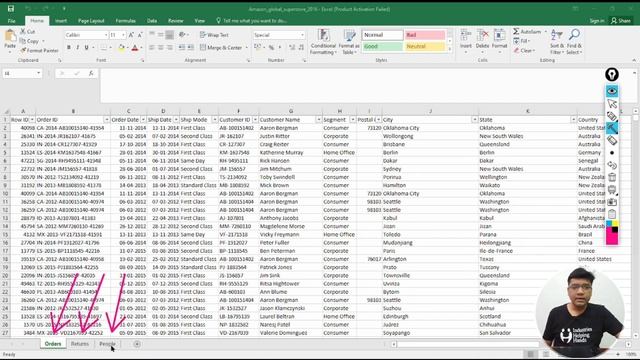This screenshot has width=640, height=360.
Task: Click the trash can annotation icon
Action: tap(612, 177)
